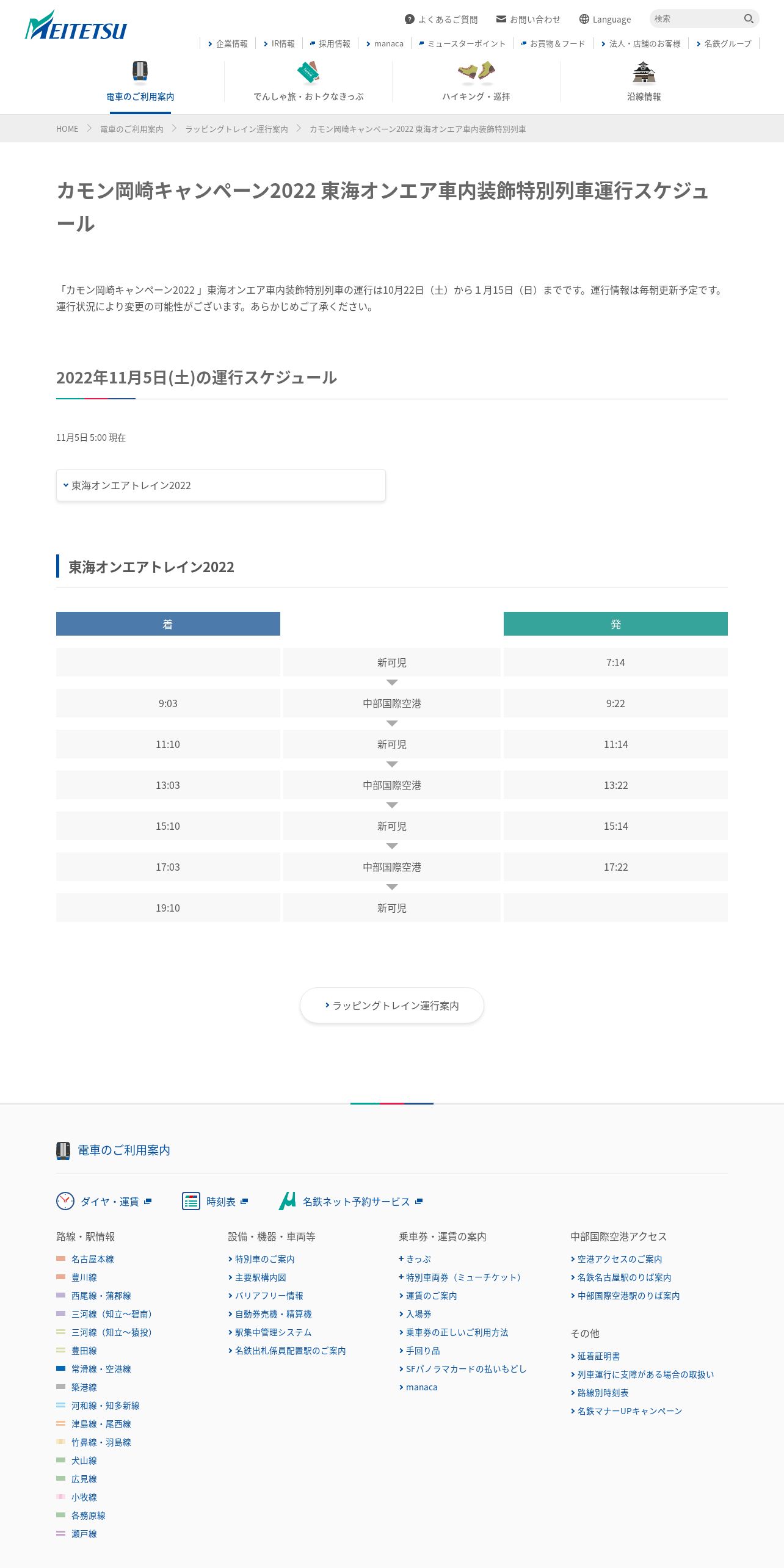784x1568 pixels.
Task: Expand 特別車両券(ミューチケット) plus item
Action: 460,1277
